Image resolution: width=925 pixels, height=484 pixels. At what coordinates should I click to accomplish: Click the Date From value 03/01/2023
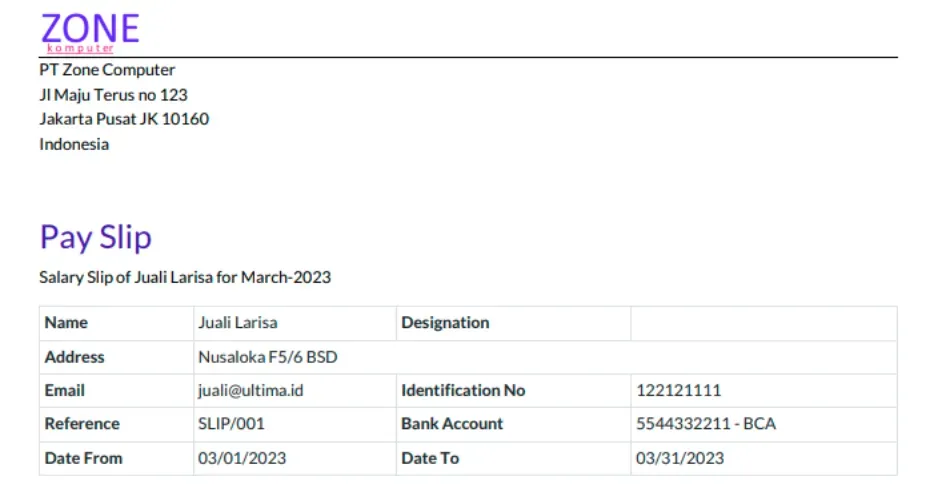tap(242, 458)
